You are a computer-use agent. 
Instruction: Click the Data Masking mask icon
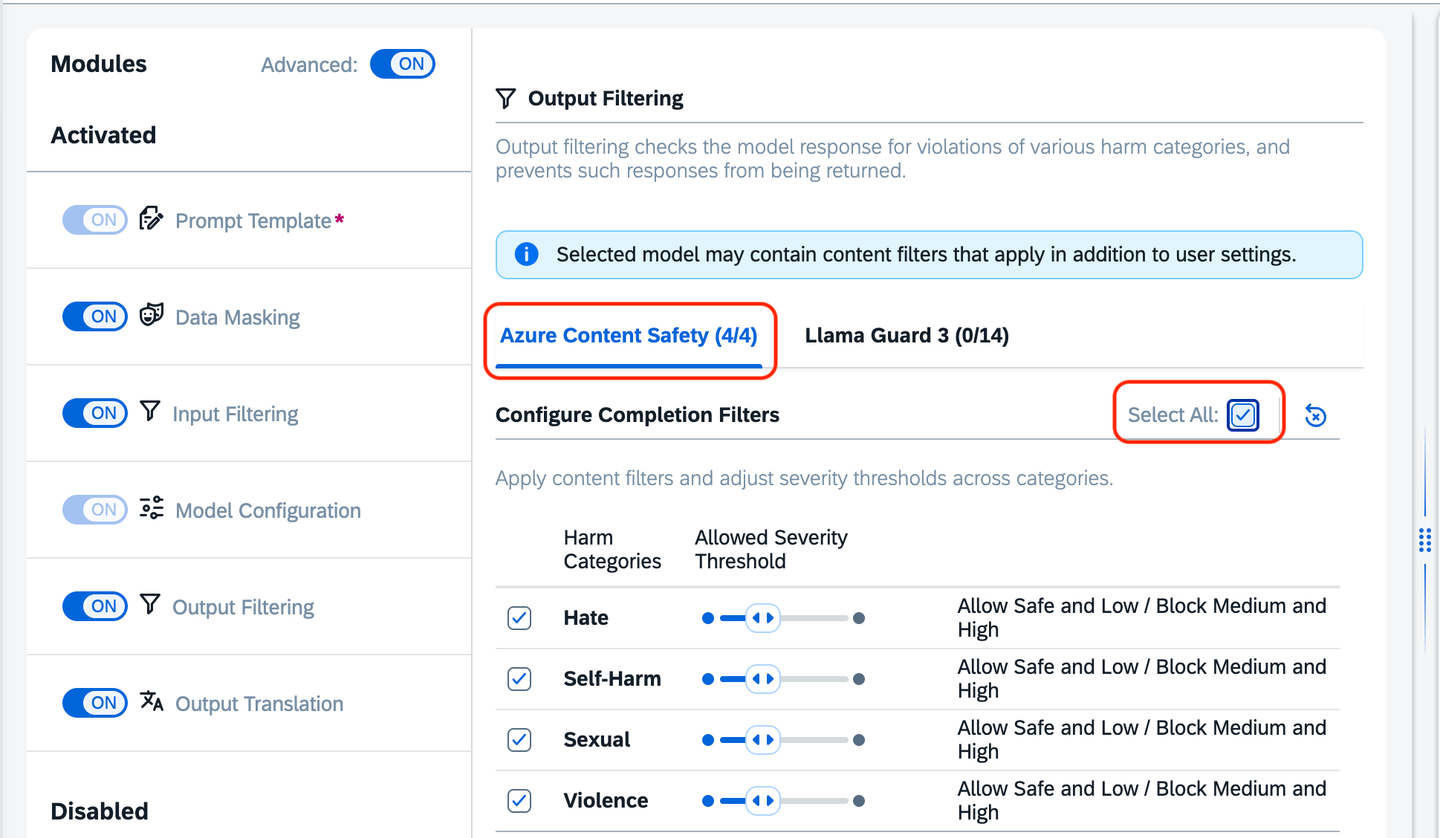tap(151, 315)
